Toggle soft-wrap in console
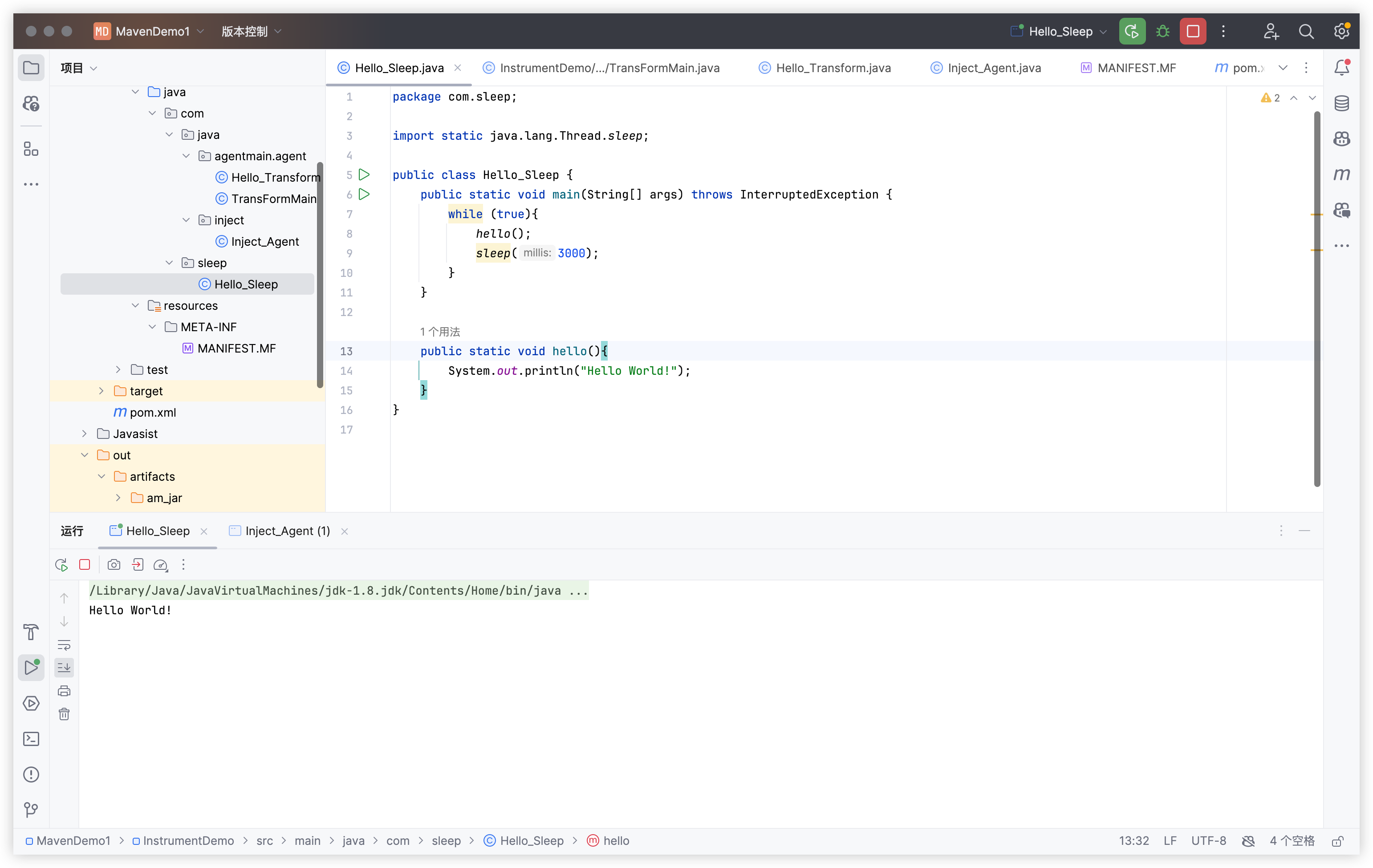This screenshot has width=1373, height=868. pyautogui.click(x=65, y=645)
